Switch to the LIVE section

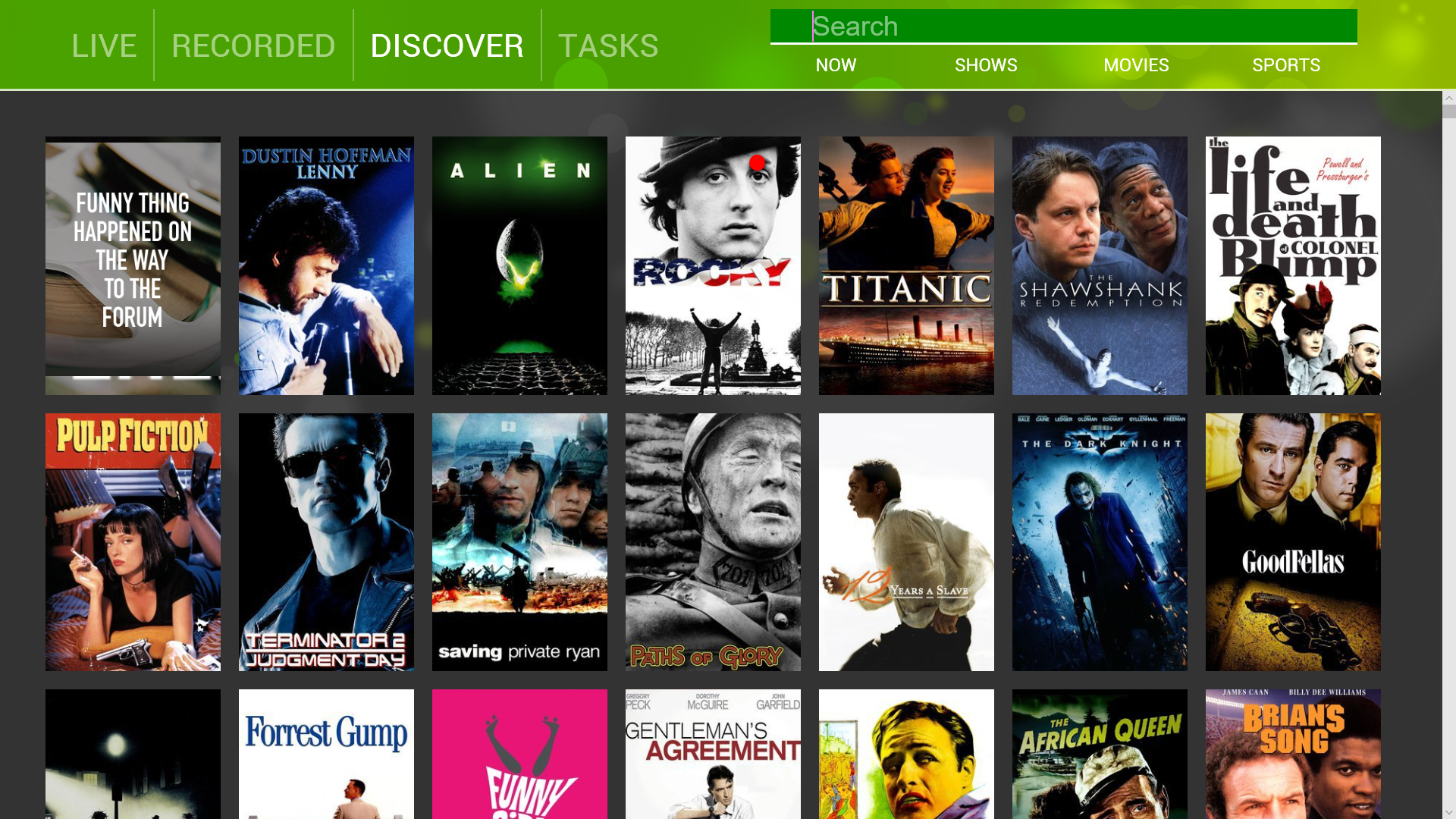[104, 45]
